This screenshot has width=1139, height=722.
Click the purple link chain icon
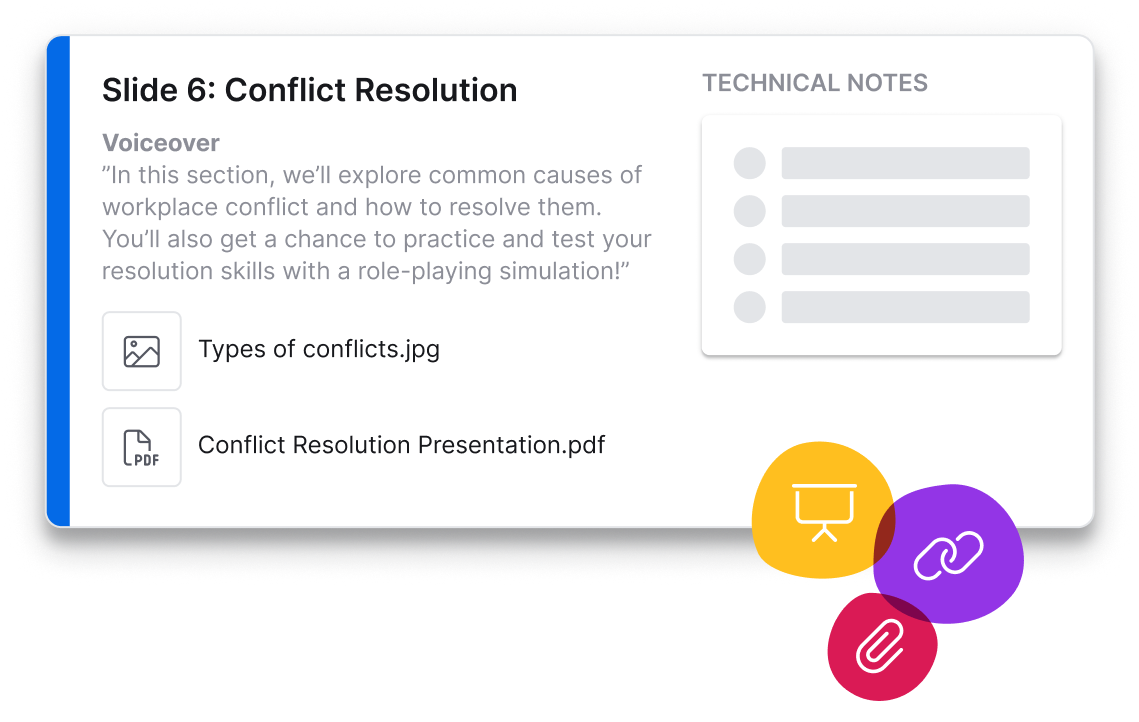pyautogui.click(x=949, y=555)
